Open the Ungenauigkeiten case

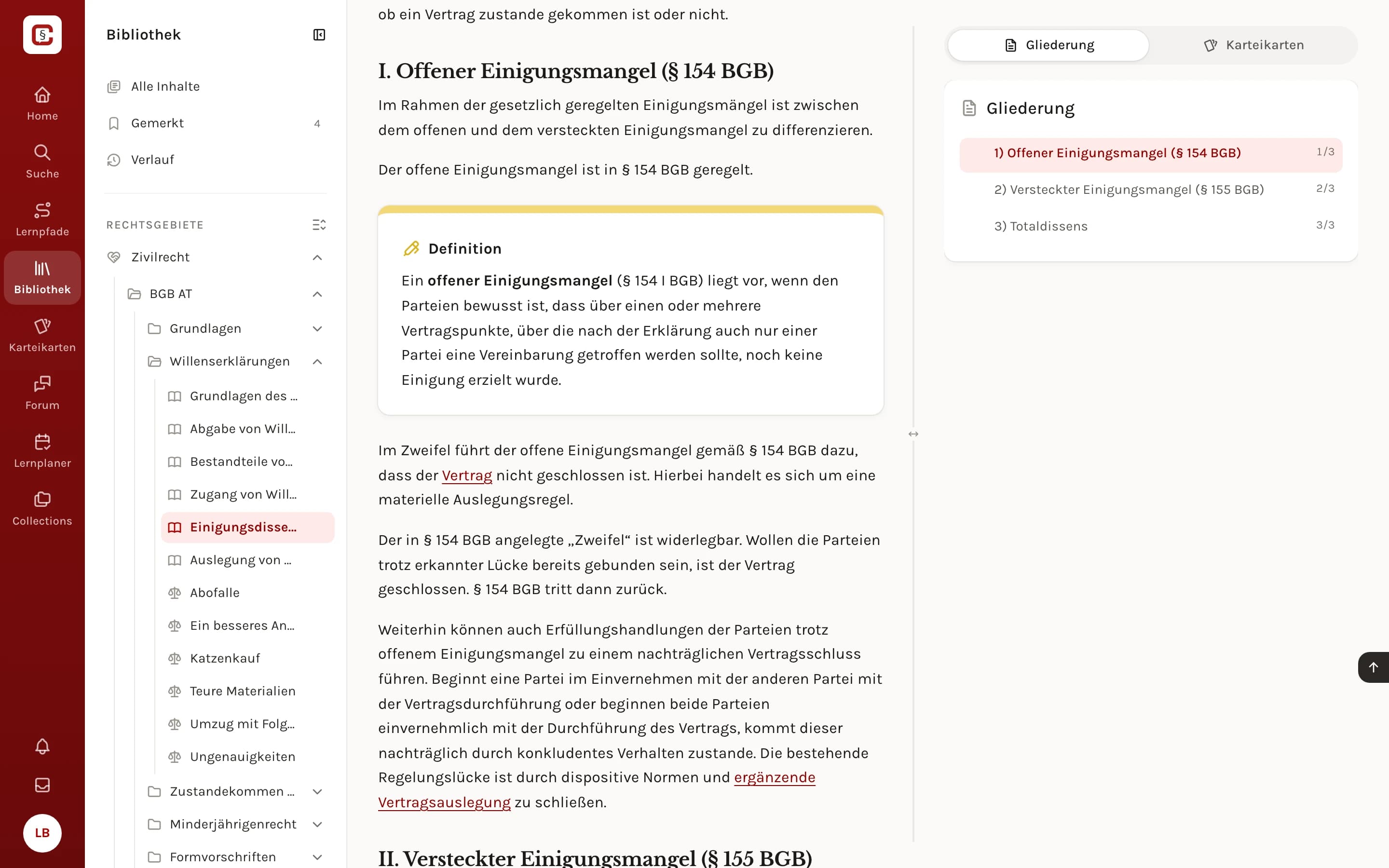[247, 757]
